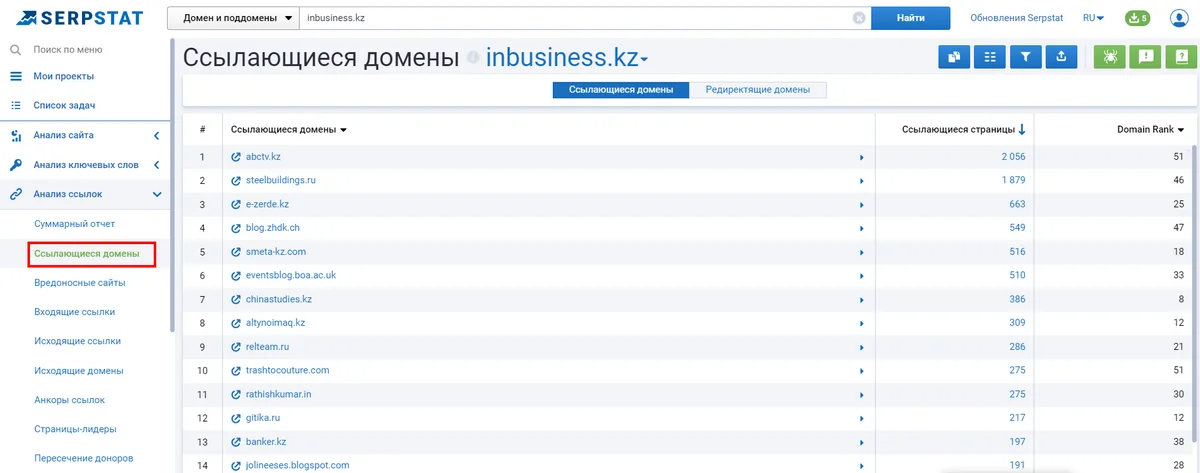Expand the Анализ ключевых слов menu section
The width and height of the screenshot is (1200, 473).
click(156, 165)
